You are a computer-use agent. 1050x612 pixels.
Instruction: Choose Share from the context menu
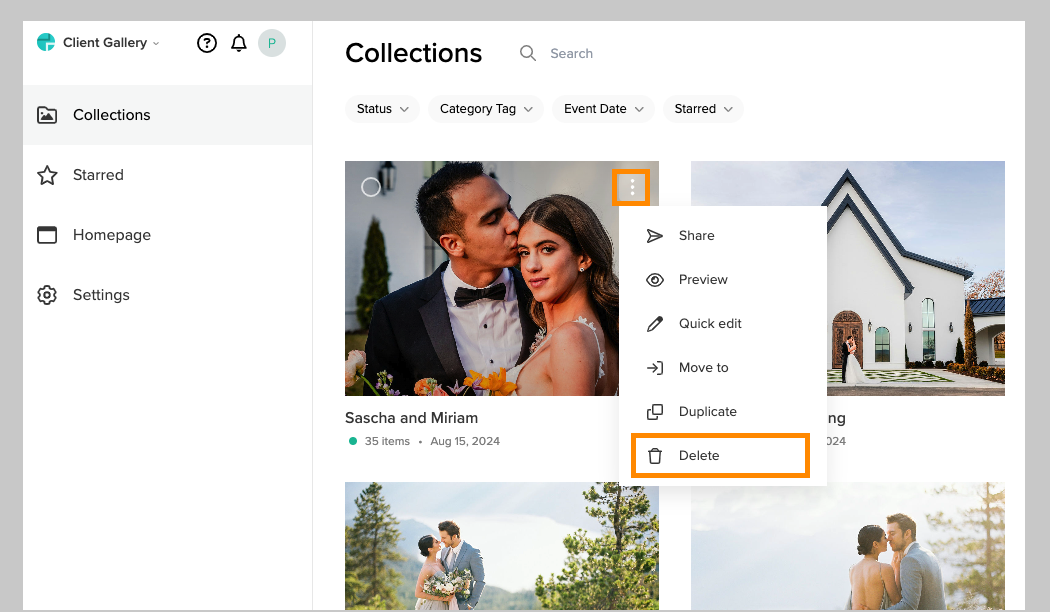point(723,236)
